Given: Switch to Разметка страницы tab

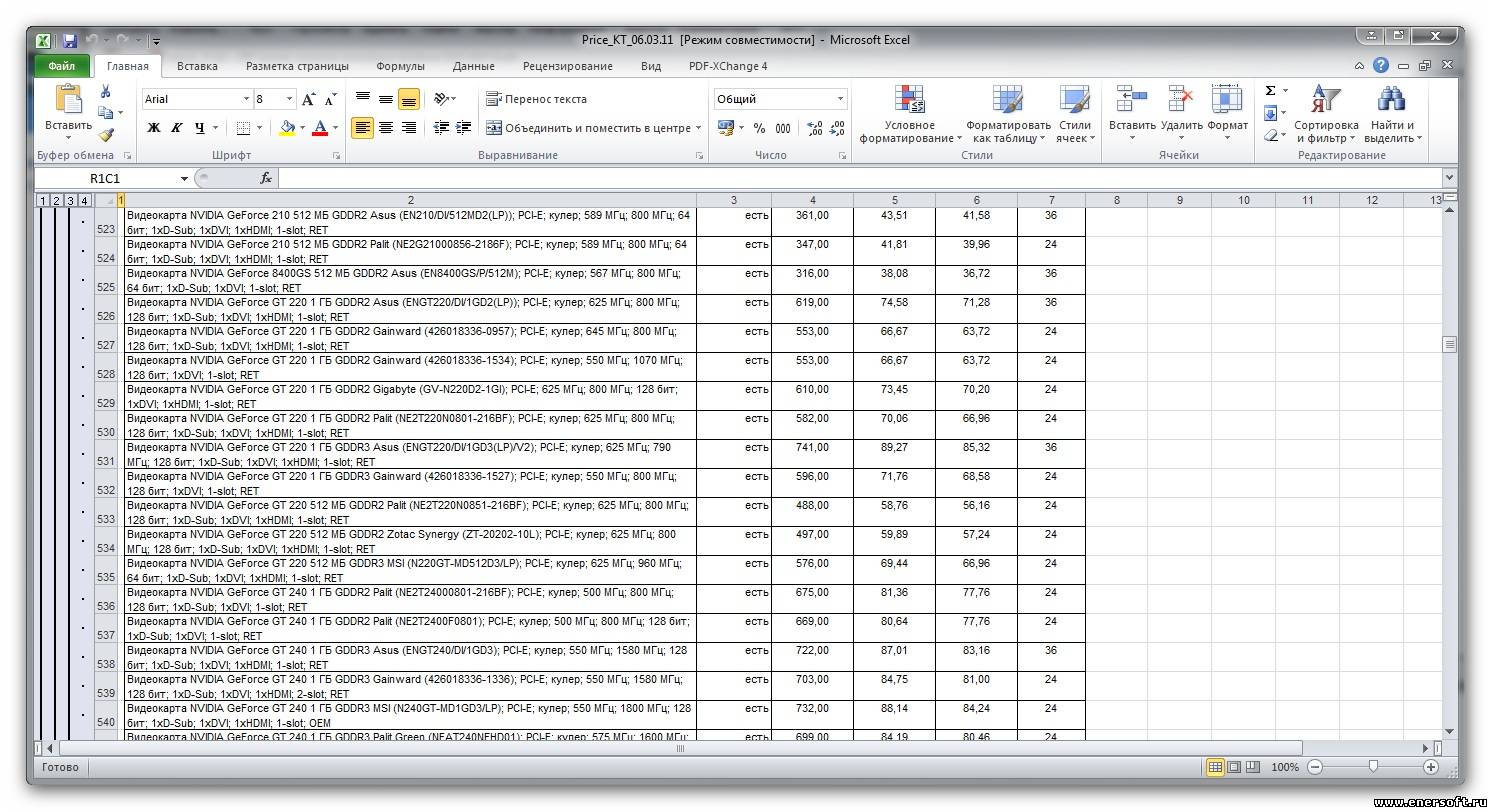Looking at the screenshot, I should [x=297, y=66].
